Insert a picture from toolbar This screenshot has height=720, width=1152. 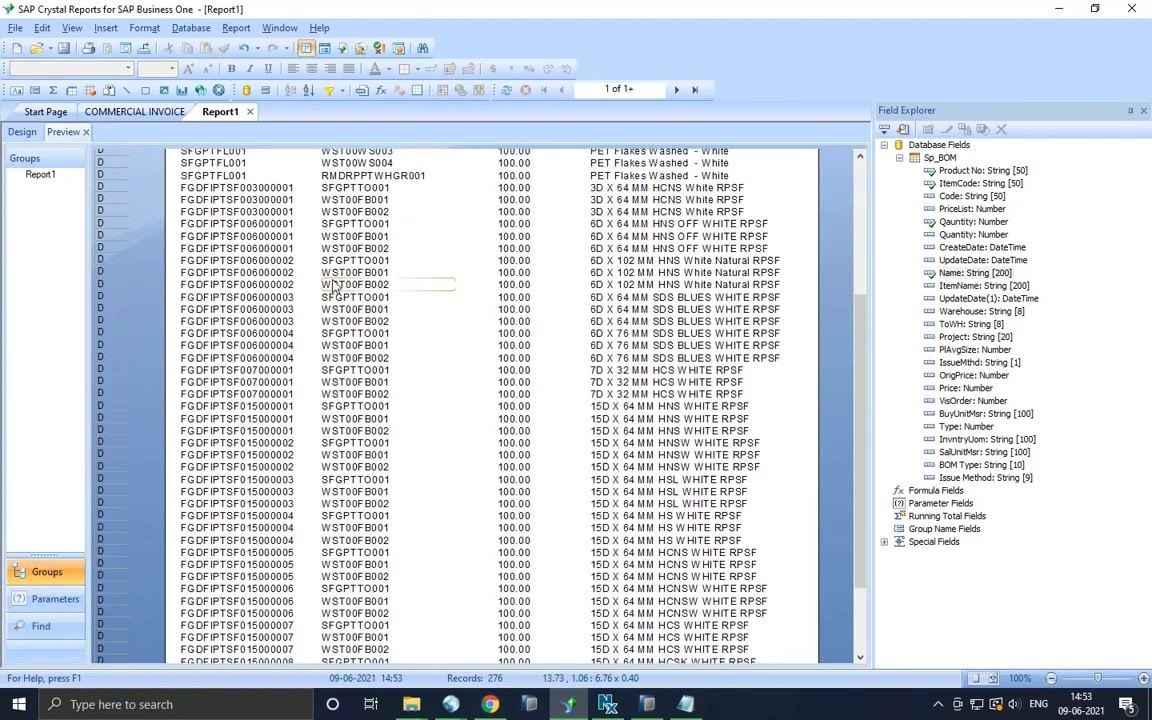click(163, 90)
